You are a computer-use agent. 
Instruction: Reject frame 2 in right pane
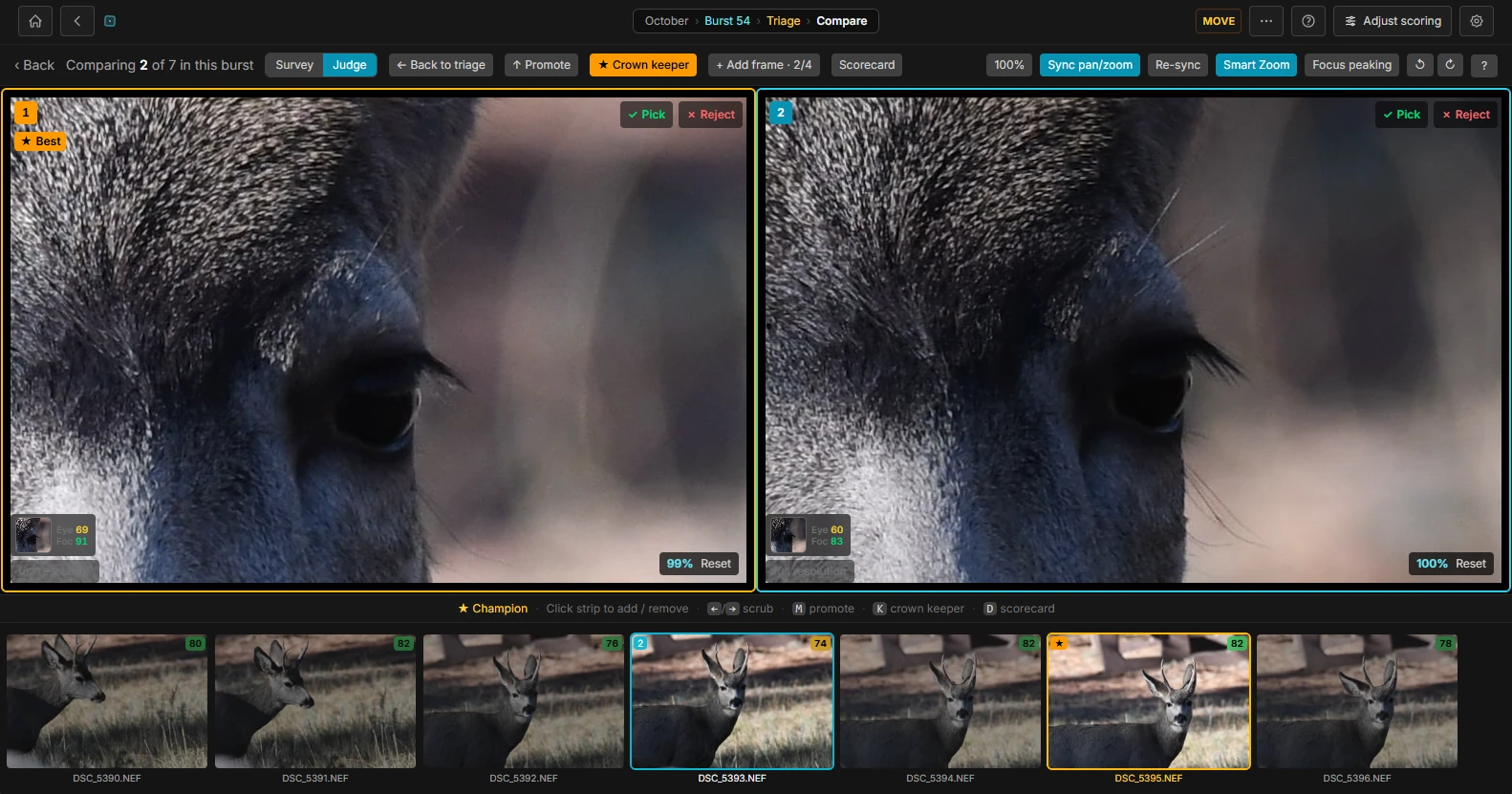coord(1466,115)
